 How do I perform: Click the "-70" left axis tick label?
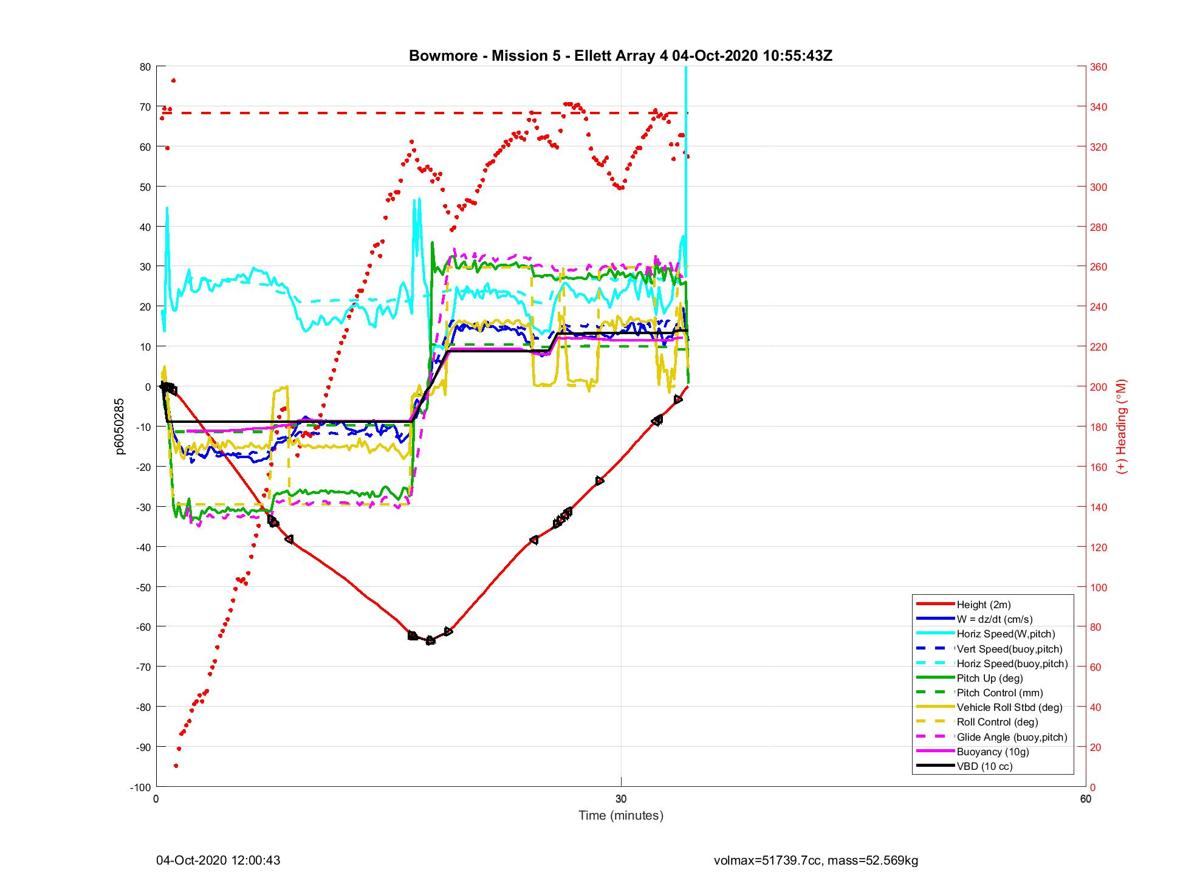[143, 667]
